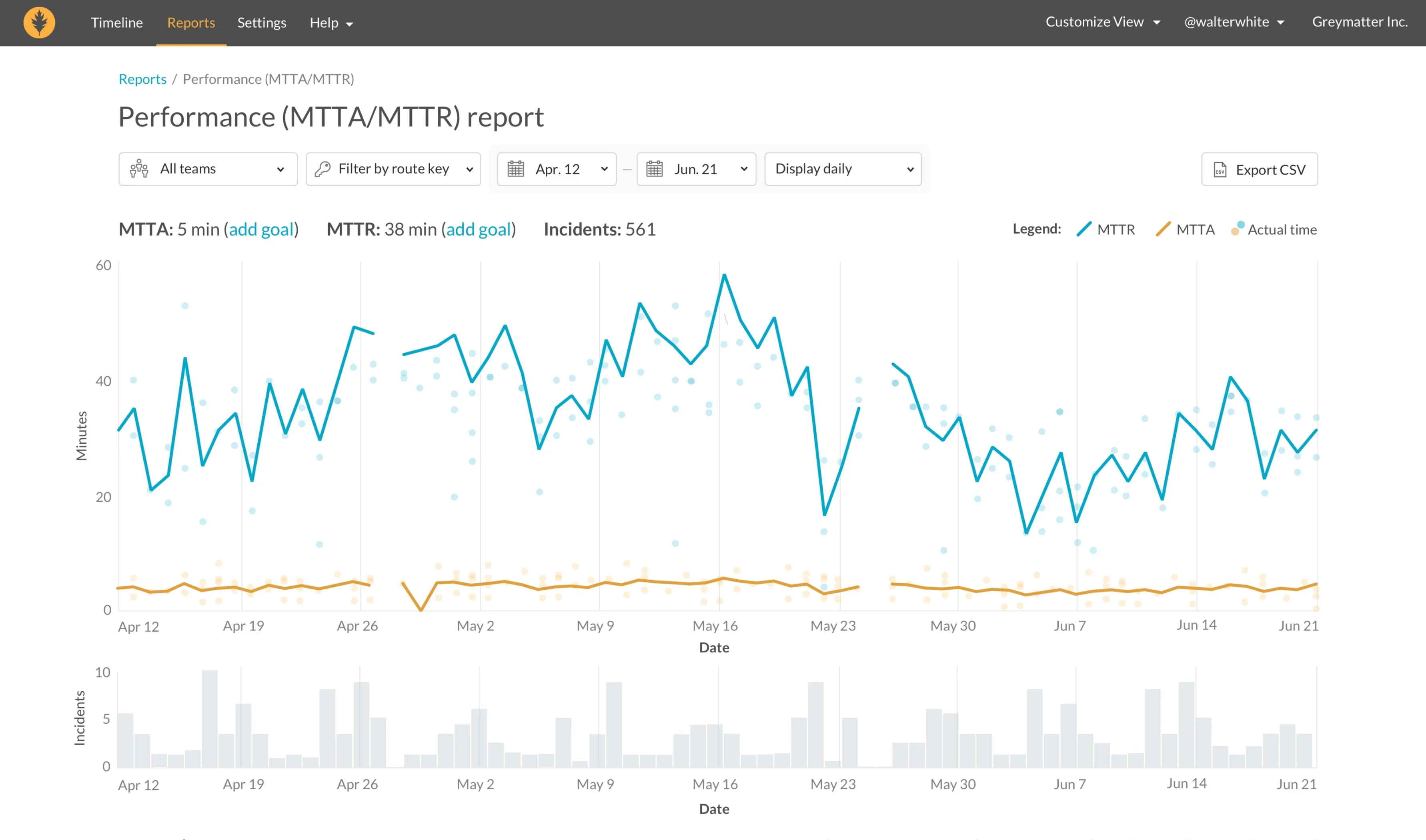1426x840 pixels.
Task: Open the Customize View menu
Action: click(x=1102, y=22)
